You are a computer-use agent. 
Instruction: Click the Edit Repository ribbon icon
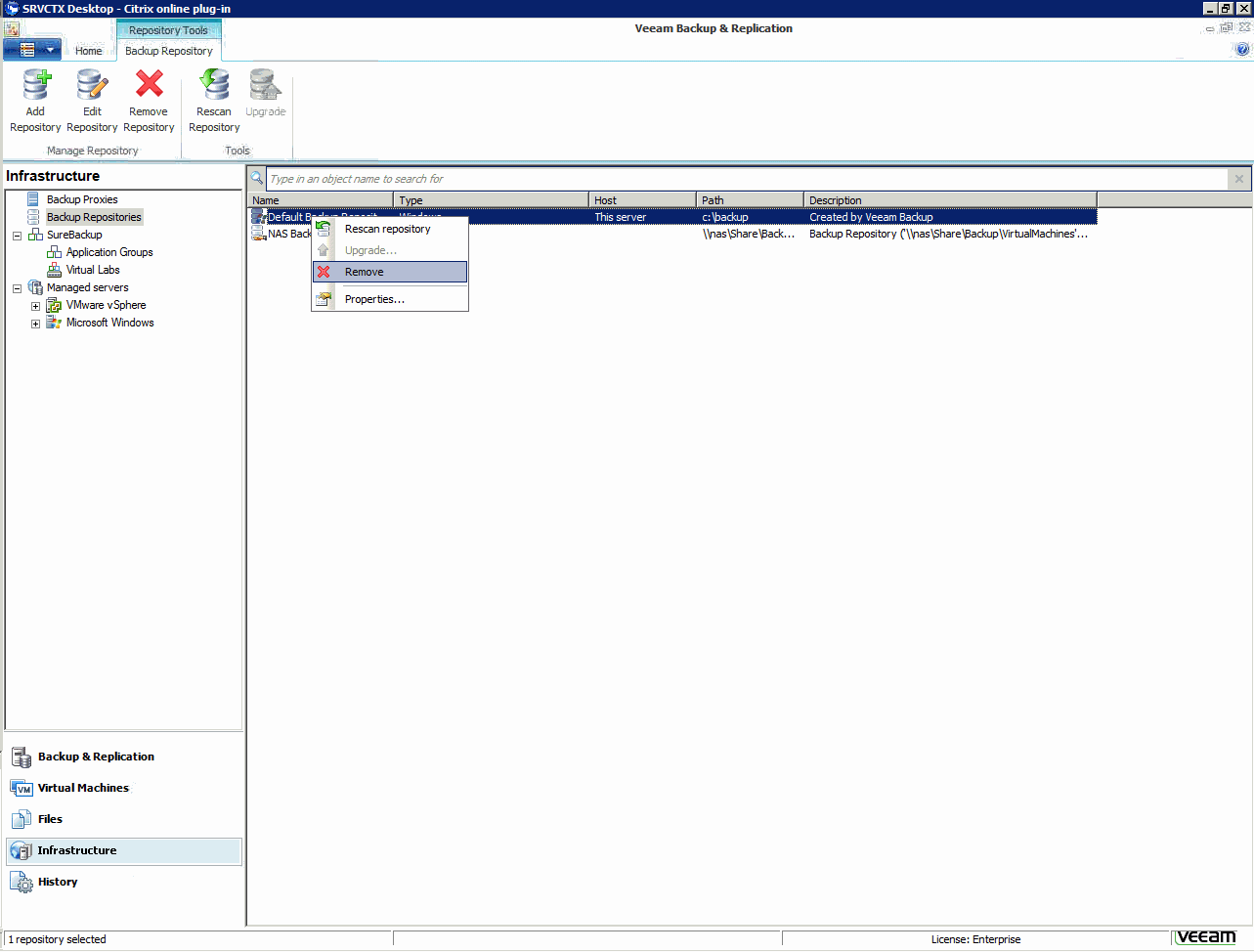coord(92,85)
